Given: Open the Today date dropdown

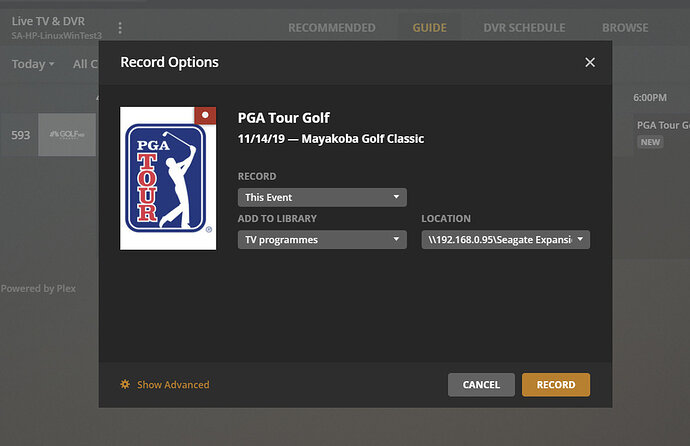Looking at the screenshot, I should [x=33, y=64].
